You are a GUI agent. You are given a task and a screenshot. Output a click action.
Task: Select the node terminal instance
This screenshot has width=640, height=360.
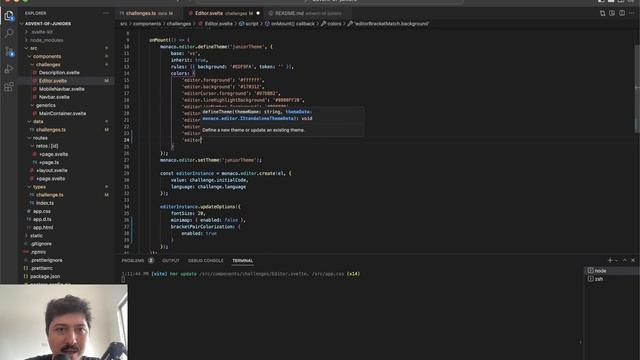pos(612,271)
